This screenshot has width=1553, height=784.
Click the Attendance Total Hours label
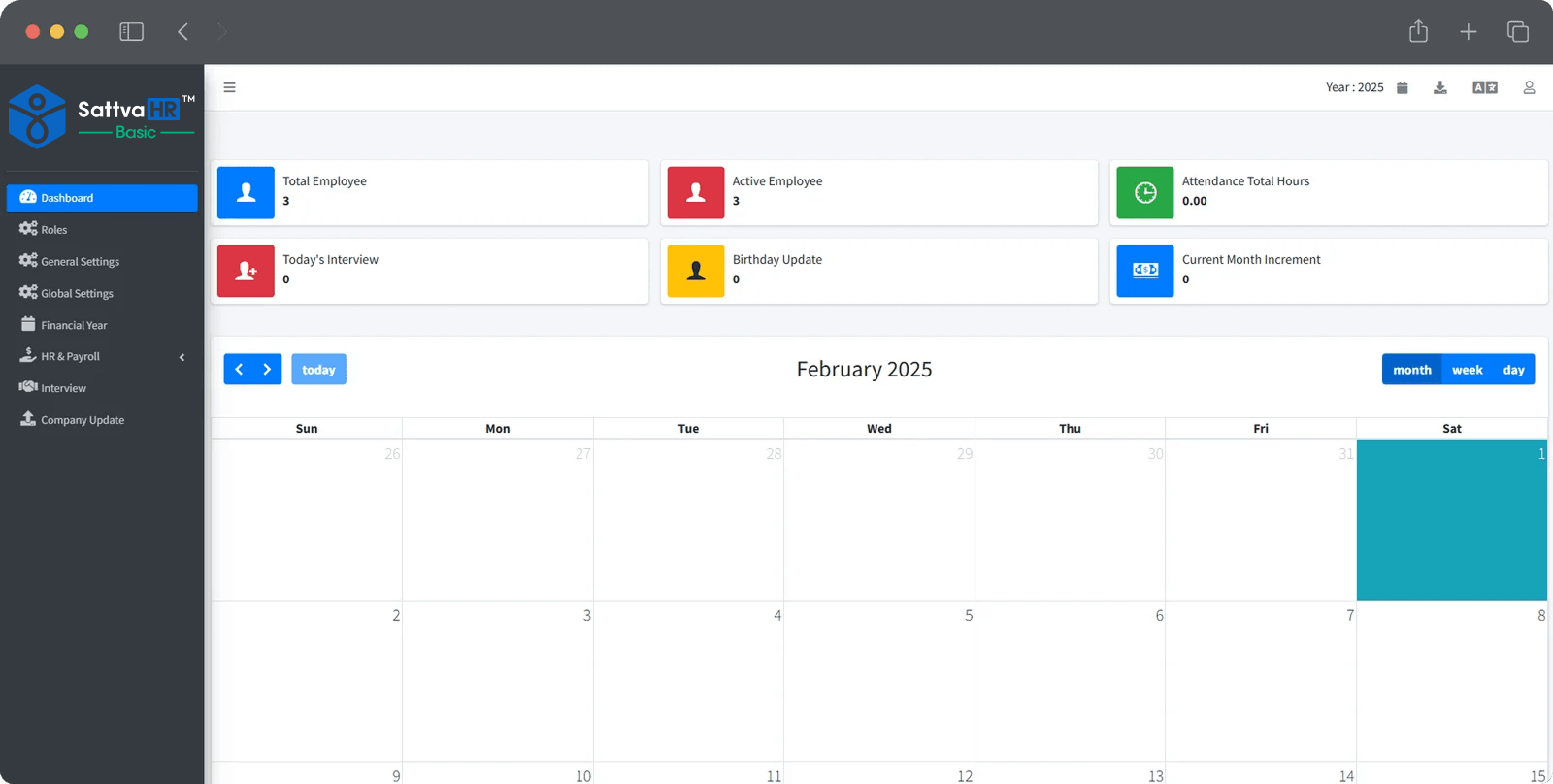pos(1245,181)
